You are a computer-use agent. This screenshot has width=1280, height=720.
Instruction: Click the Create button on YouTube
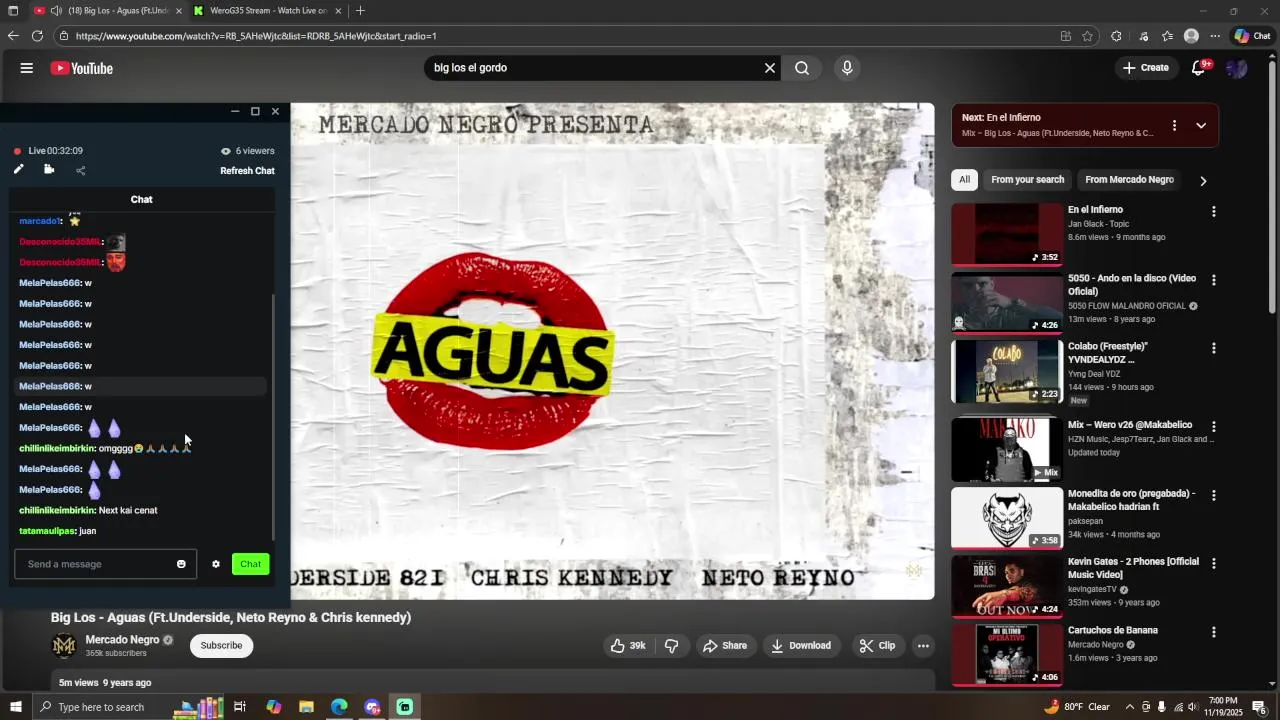(x=1146, y=68)
